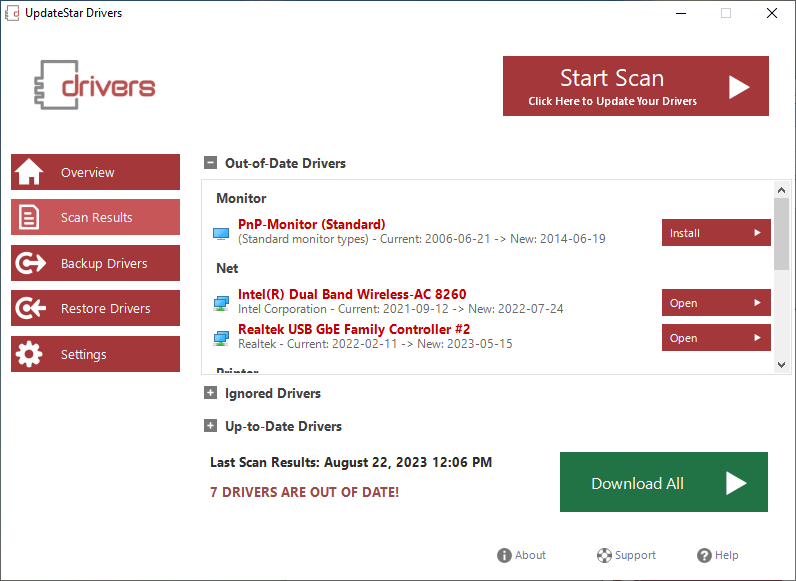796x581 pixels.
Task: Collapse the Out-of-Date Drivers section
Action: tap(210, 163)
